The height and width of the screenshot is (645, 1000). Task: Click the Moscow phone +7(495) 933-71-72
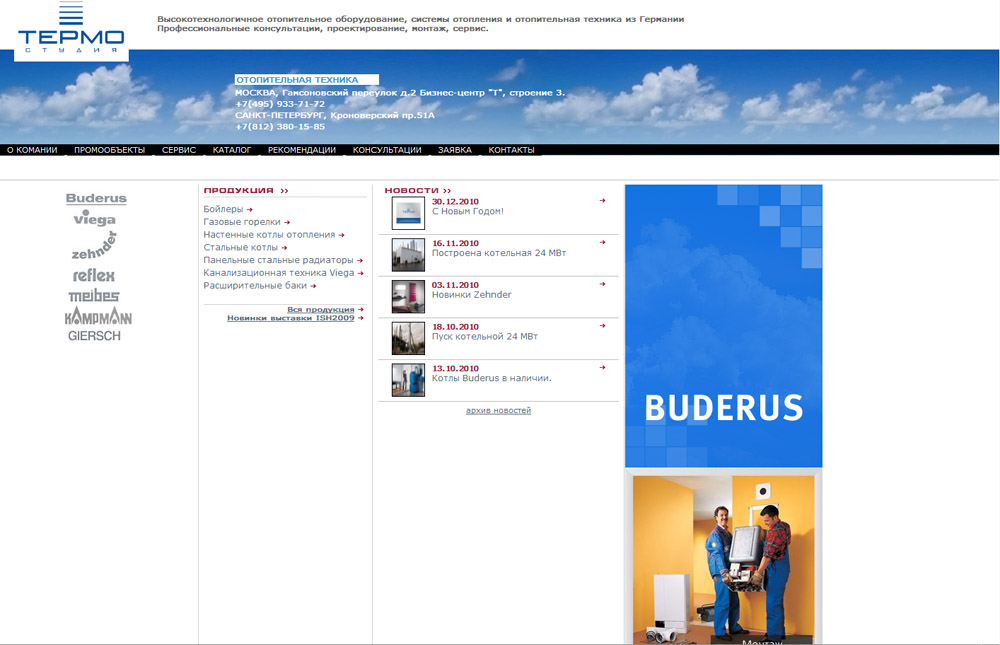(x=280, y=104)
